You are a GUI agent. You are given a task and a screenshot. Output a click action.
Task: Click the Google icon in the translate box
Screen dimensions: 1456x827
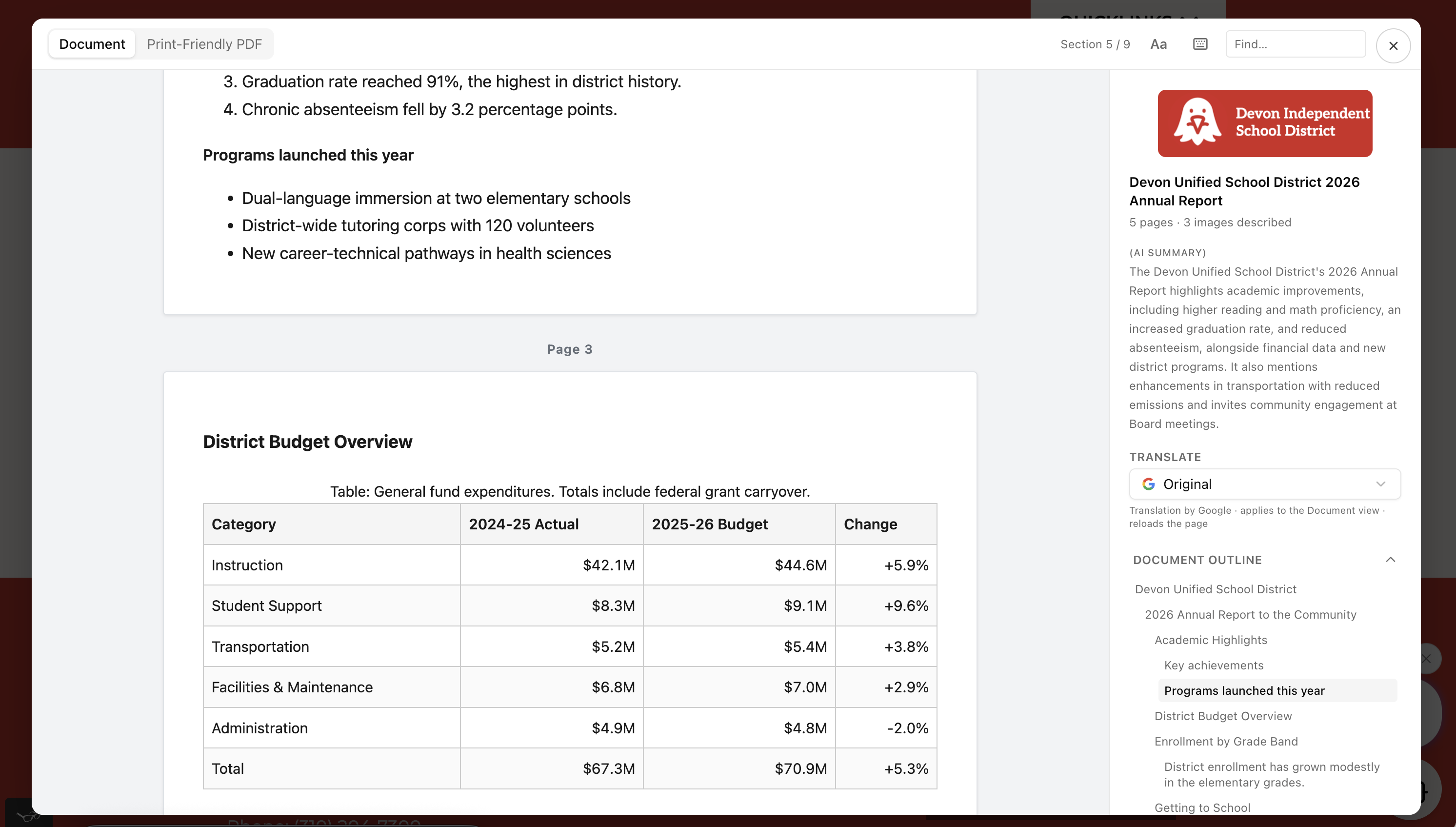coord(1148,484)
